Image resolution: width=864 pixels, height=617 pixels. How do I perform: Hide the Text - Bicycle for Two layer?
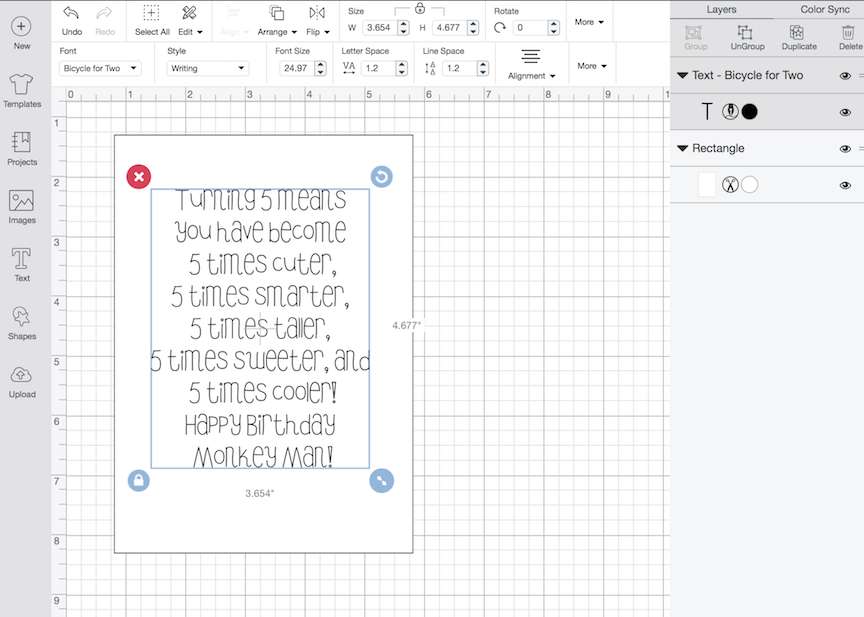click(x=845, y=75)
